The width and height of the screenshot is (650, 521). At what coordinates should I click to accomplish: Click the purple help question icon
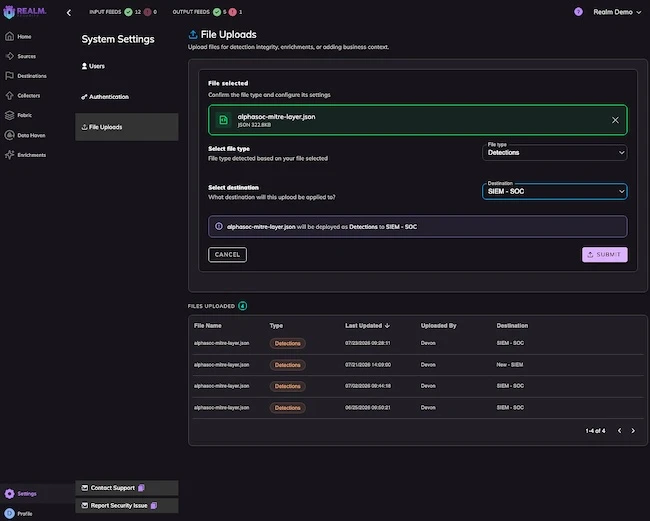pos(578,12)
